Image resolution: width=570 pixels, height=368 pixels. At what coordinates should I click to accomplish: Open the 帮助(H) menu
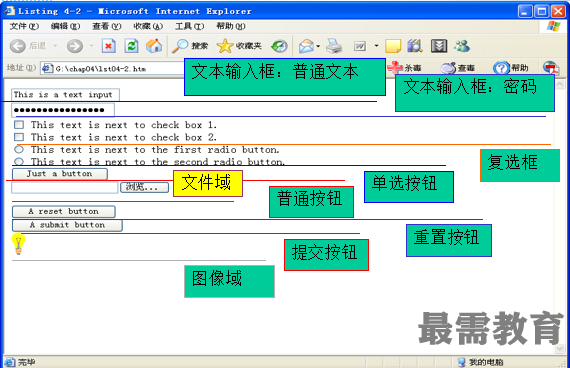click(231, 26)
